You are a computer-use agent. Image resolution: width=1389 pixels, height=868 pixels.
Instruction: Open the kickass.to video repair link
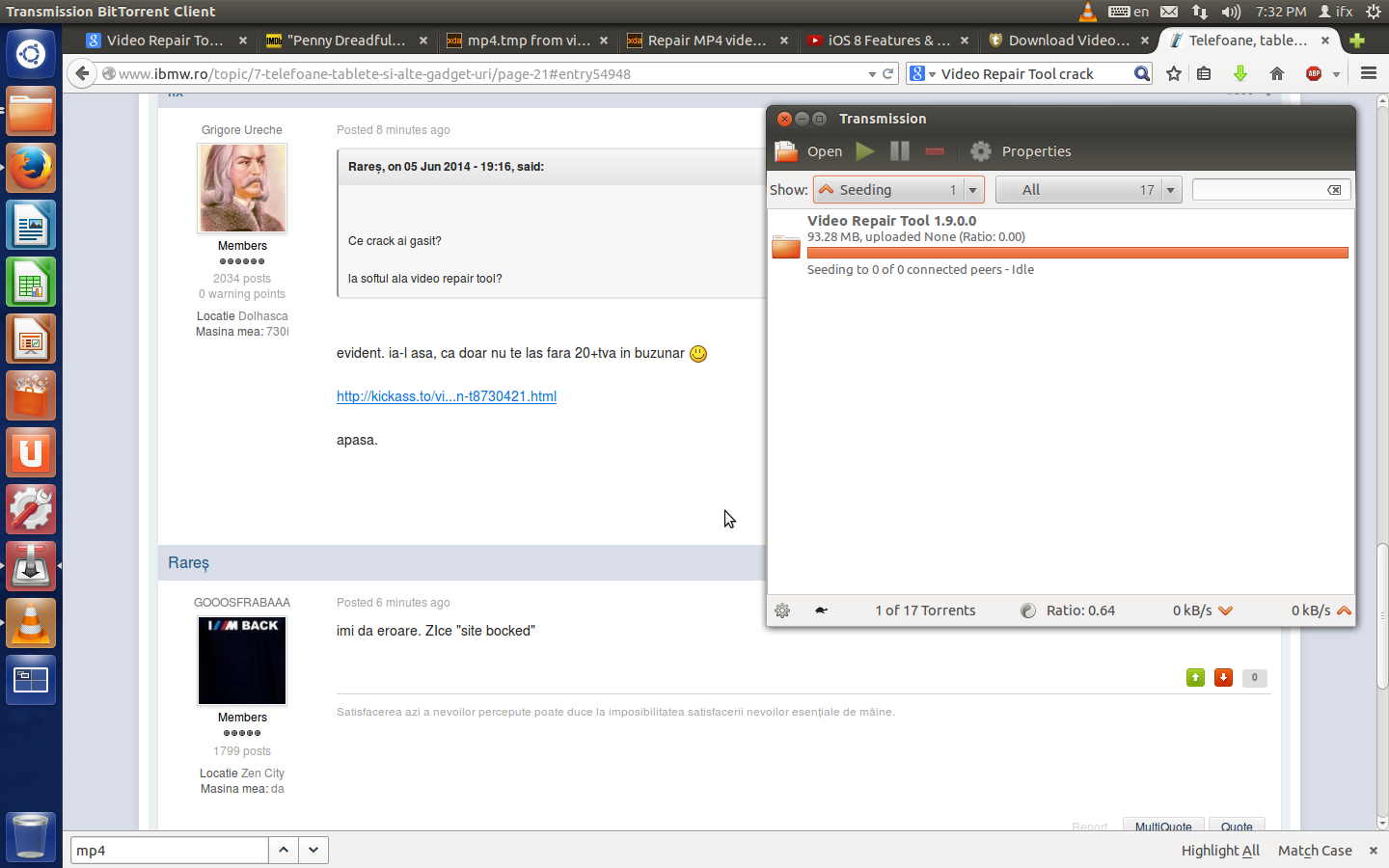447,396
